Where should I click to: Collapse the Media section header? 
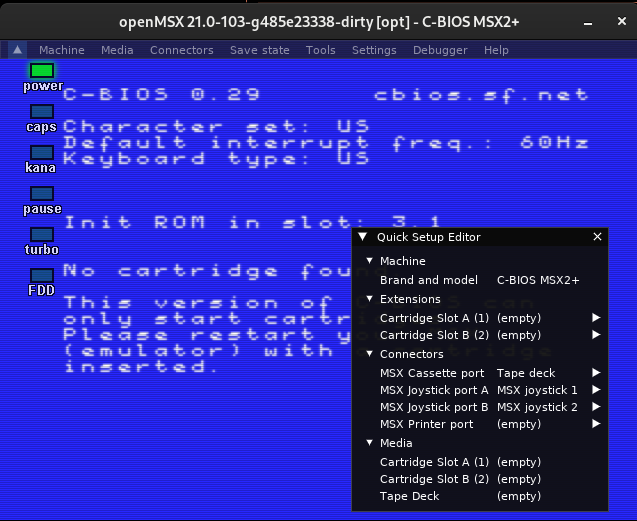click(370, 443)
